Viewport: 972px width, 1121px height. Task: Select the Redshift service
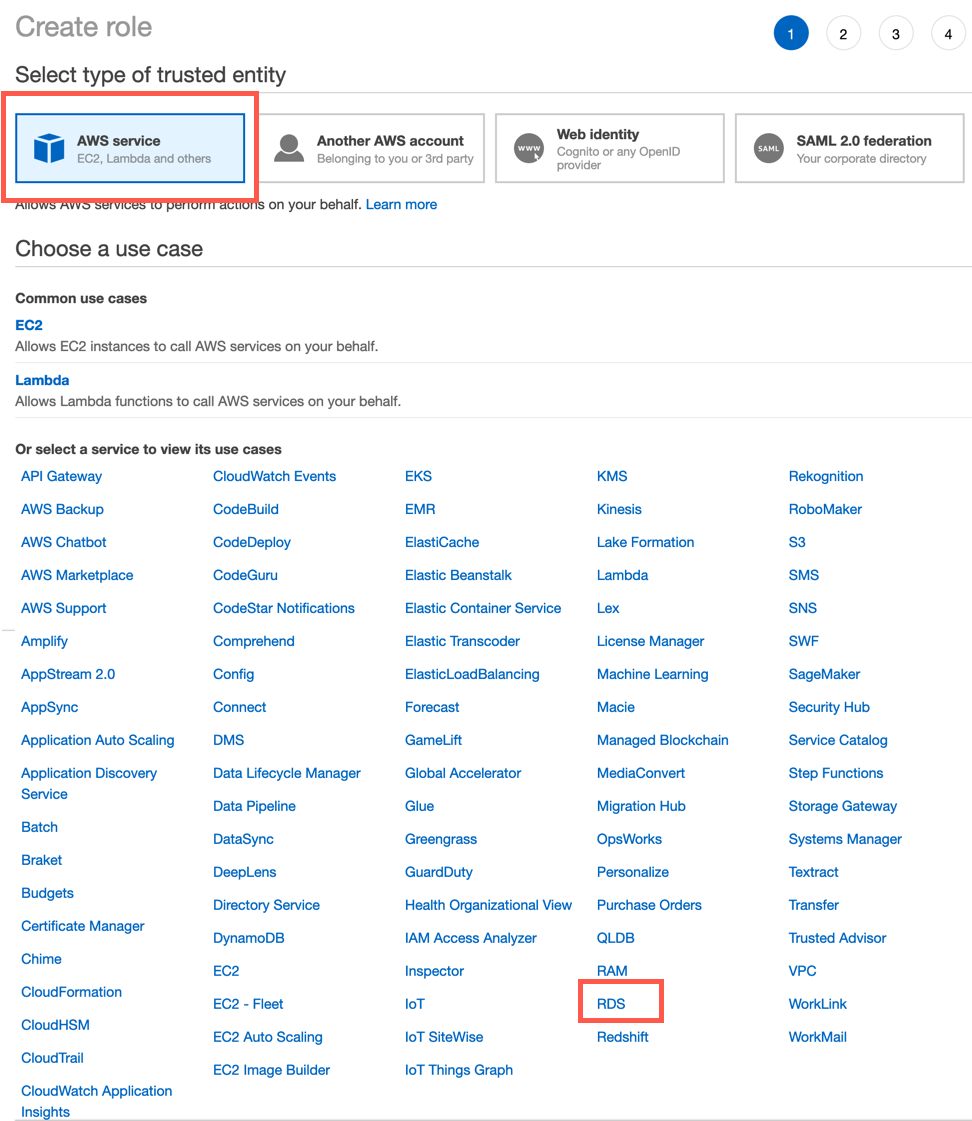coord(622,1037)
